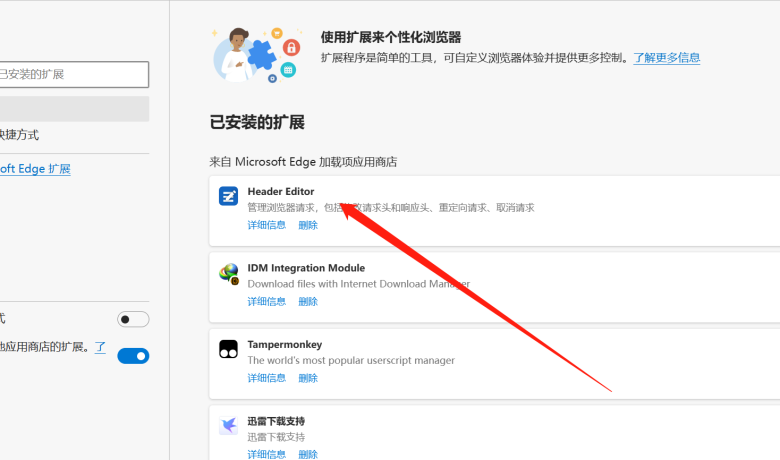Viewport: 780px width, 460px height.
Task: Open 详细信息 for IDM Integration Module
Action: [267, 301]
